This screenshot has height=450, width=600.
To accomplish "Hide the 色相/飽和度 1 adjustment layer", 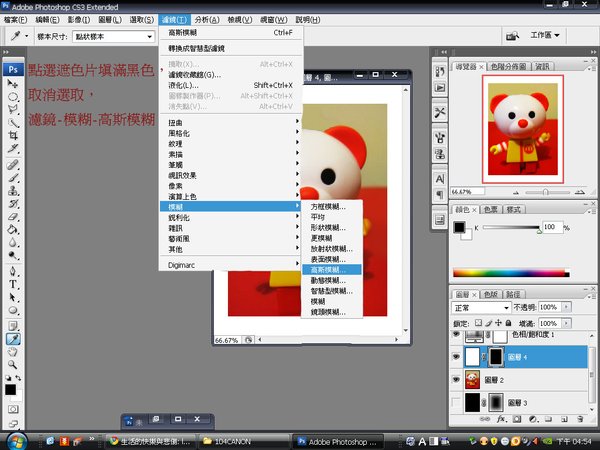I will pos(456,334).
